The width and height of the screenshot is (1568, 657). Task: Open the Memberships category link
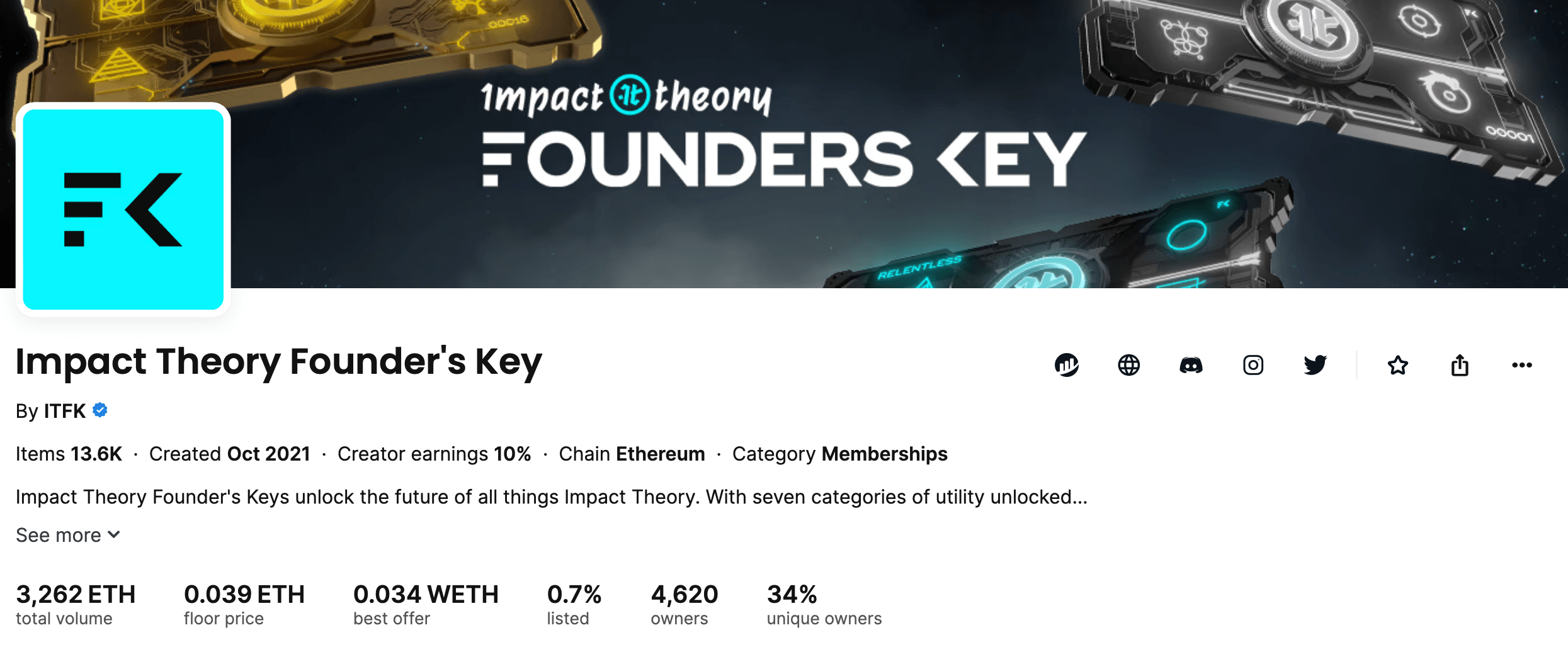click(x=884, y=454)
